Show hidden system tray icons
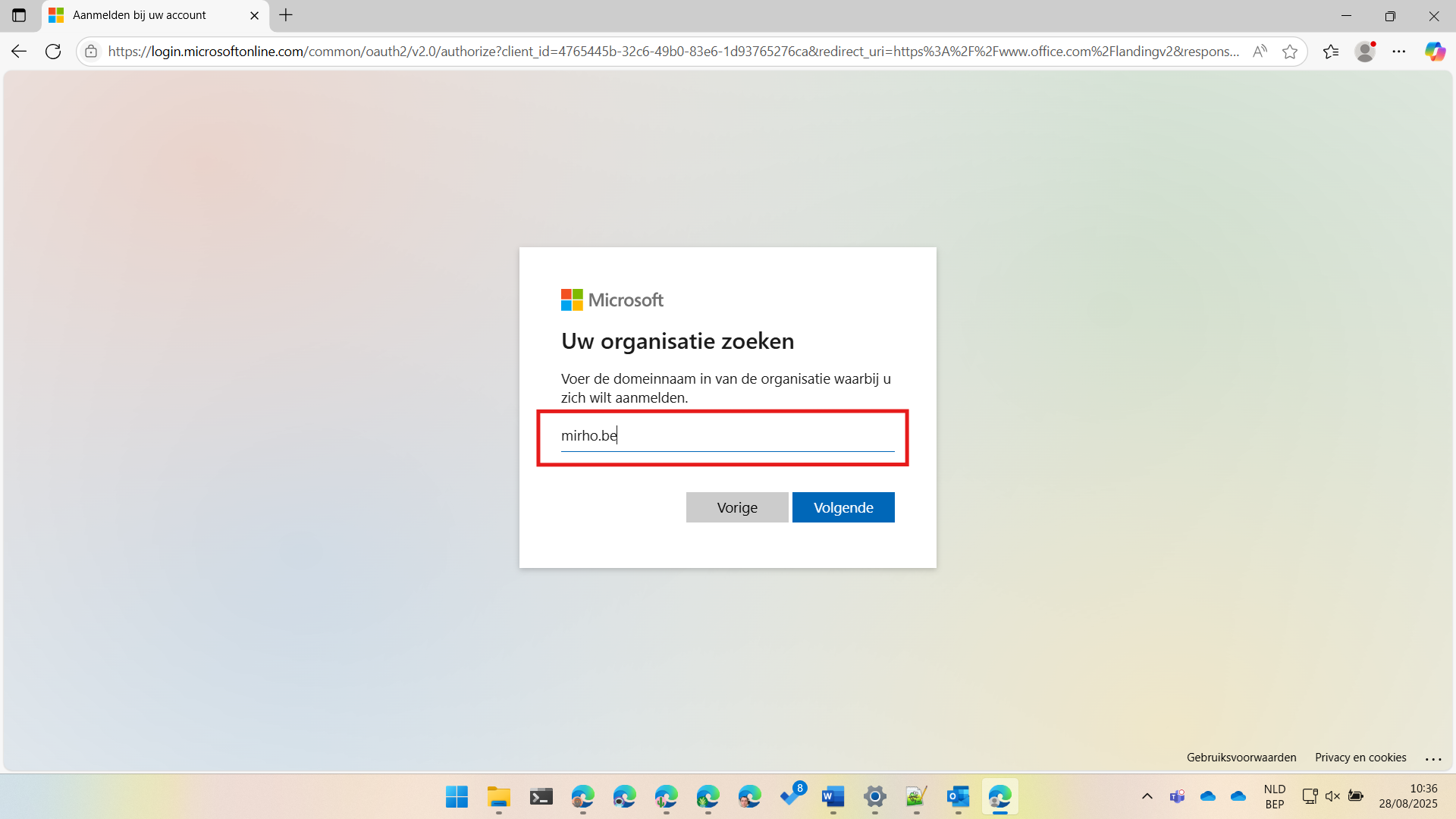Image resolution: width=1456 pixels, height=819 pixels. pyautogui.click(x=1147, y=796)
